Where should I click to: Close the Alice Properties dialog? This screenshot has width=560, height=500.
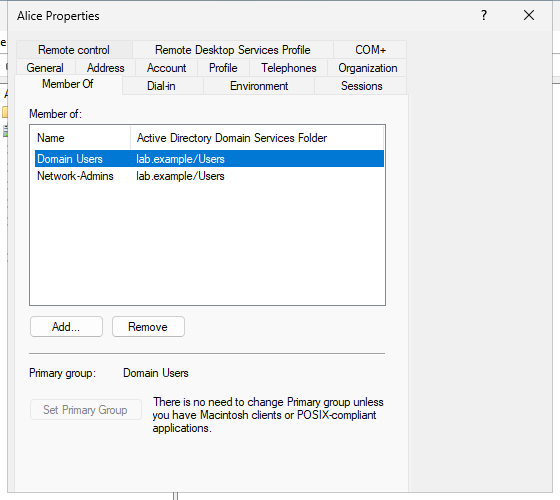pos(529,15)
